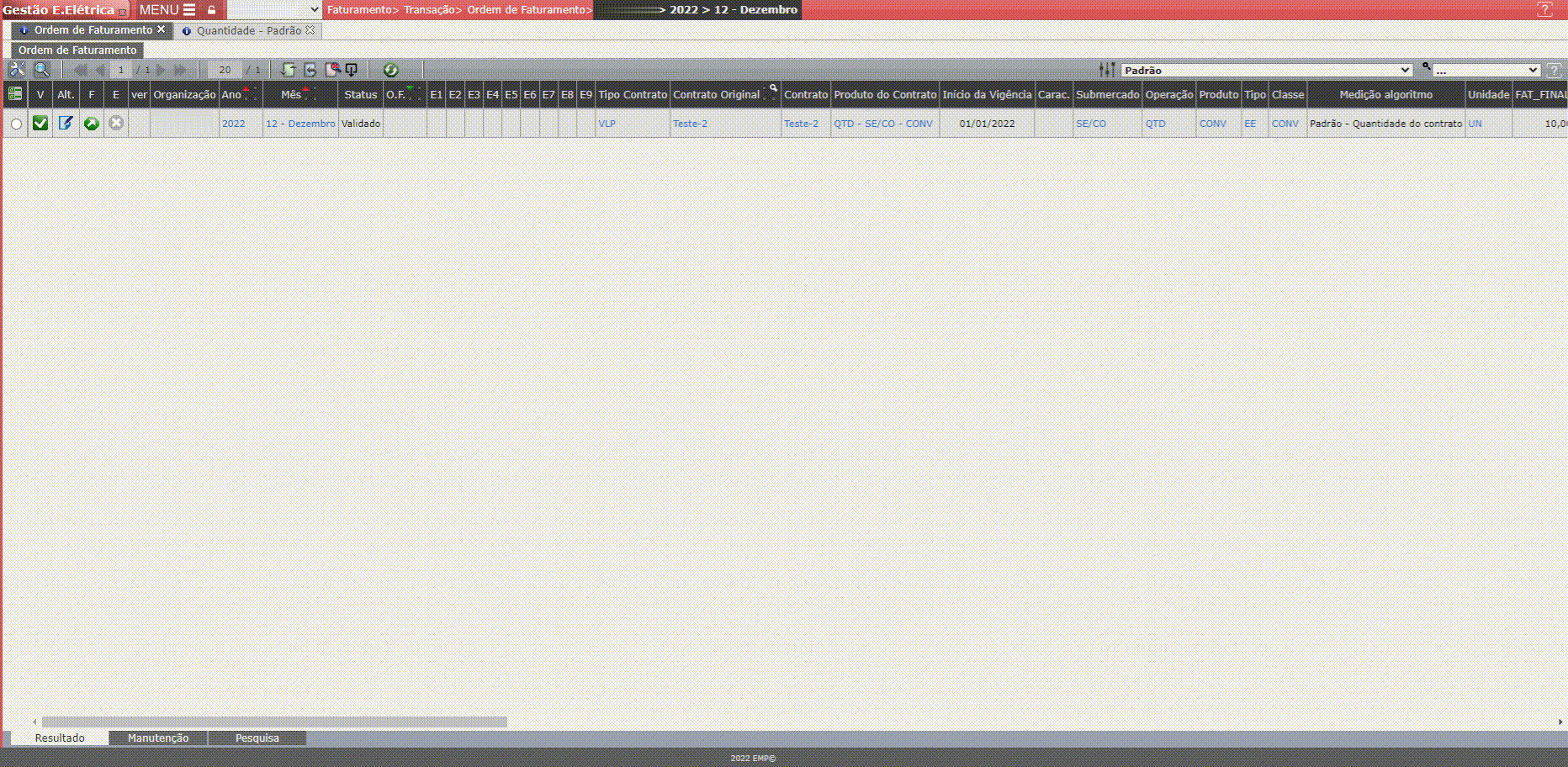Image resolution: width=1568 pixels, height=767 pixels.
Task: Open the '...' search filter dropdown
Action: click(1486, 71)
